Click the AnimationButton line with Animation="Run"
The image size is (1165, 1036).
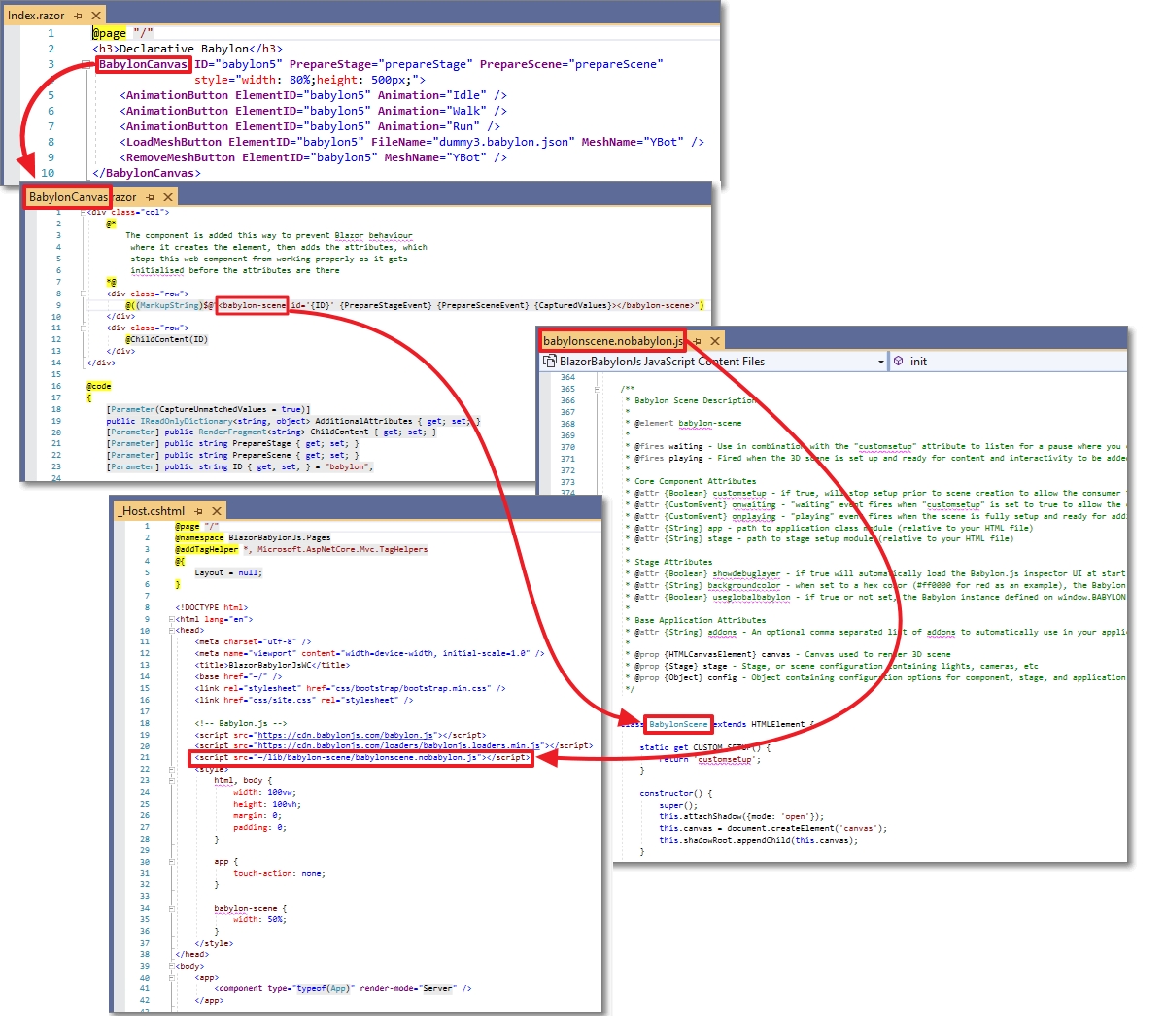(x=310, y=126)
